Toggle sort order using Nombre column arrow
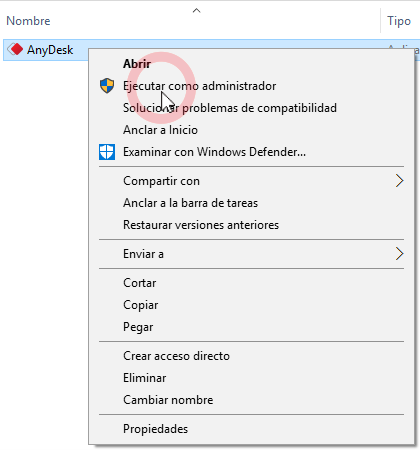 [197, 11]
